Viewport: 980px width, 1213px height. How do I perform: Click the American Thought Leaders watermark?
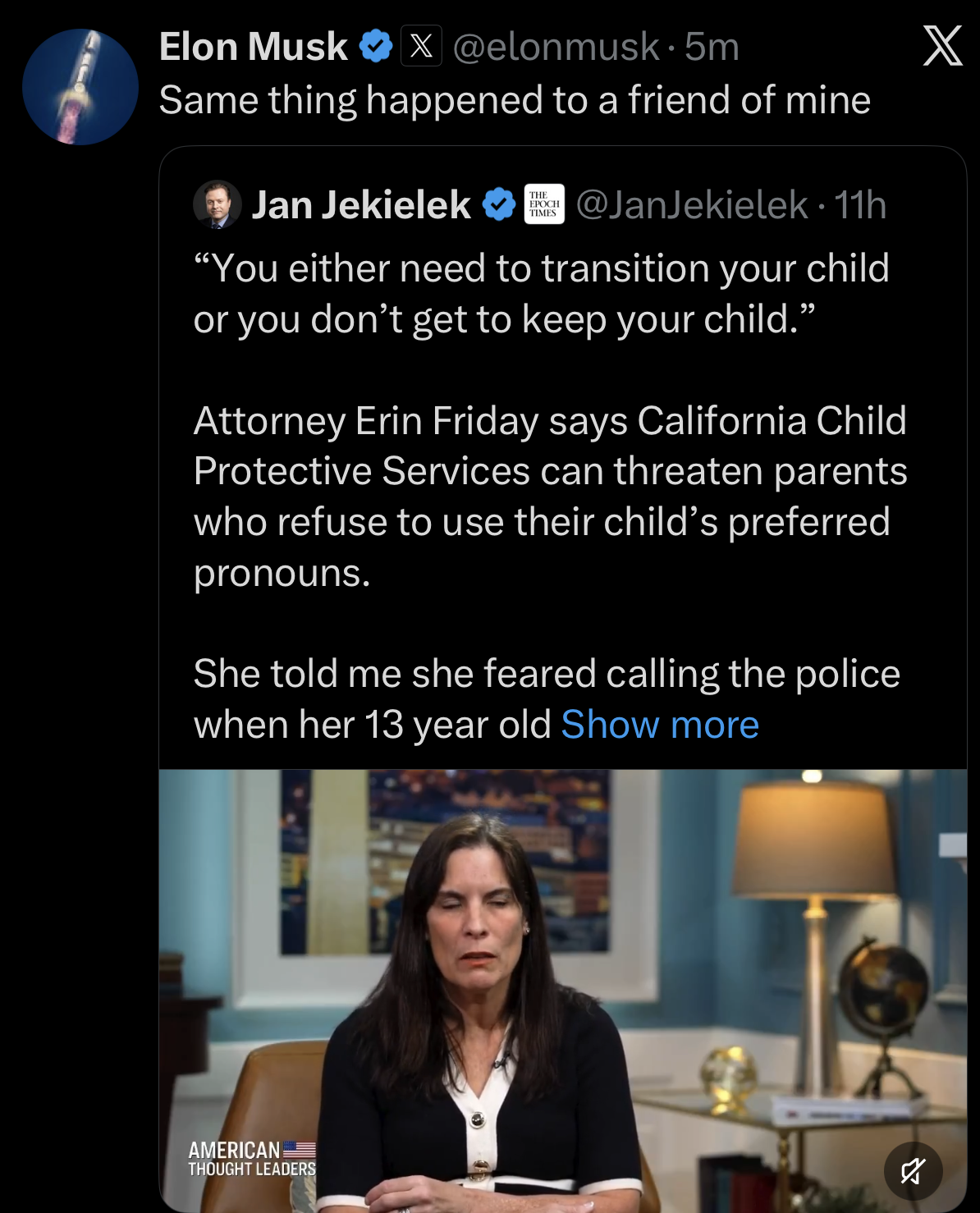tap(252, 1159)
